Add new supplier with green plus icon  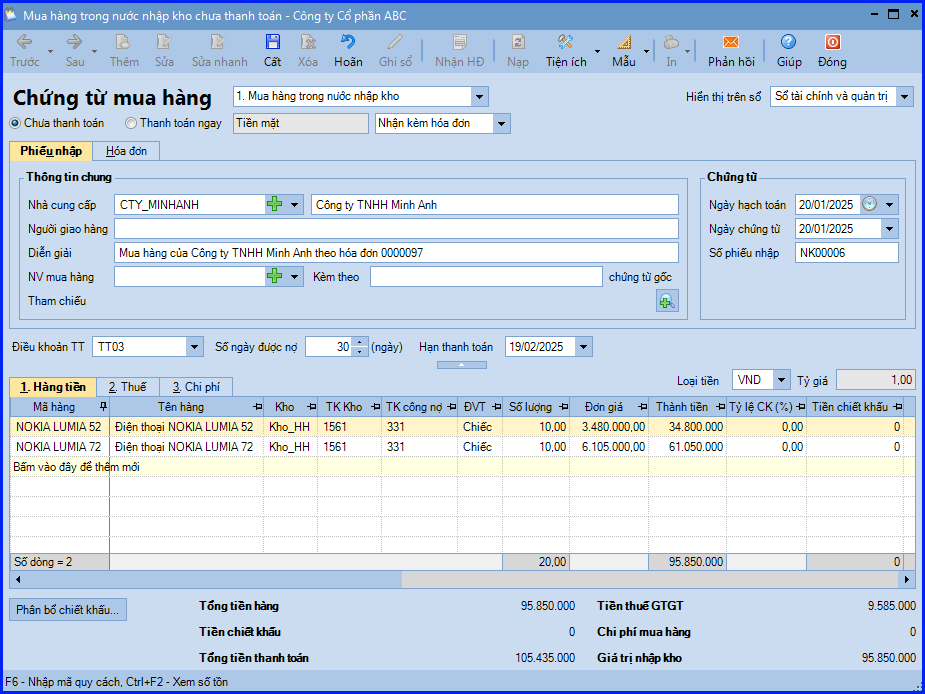tap(274, 205)
